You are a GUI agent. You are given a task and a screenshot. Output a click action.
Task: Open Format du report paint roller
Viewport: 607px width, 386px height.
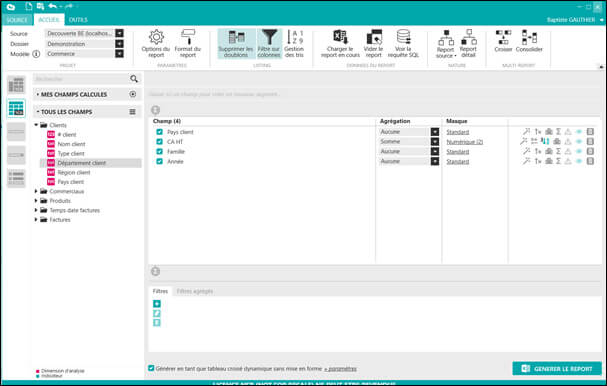[188, 44]
